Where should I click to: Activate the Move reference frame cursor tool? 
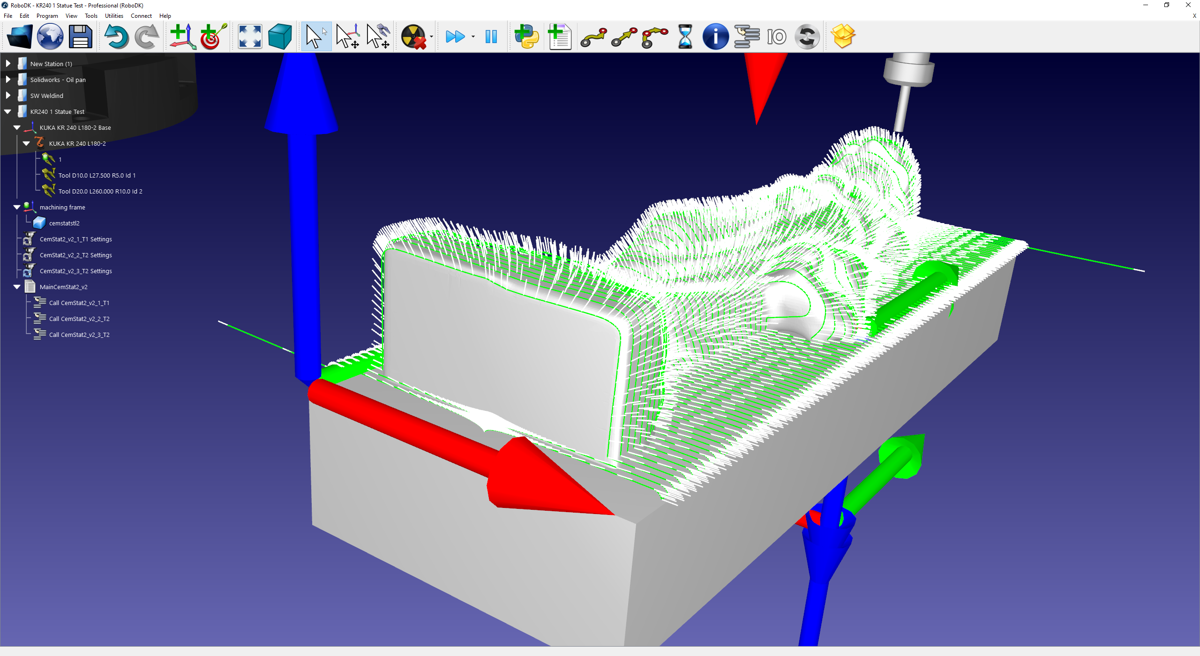[347, 37]
